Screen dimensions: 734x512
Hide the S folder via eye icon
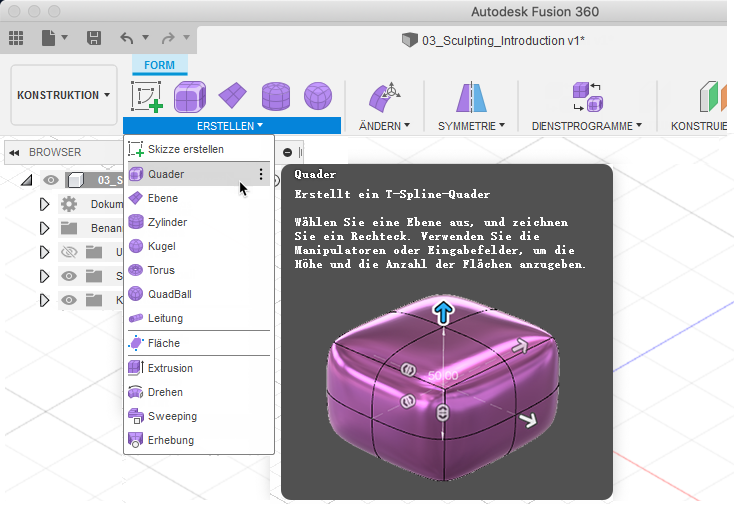click(x=69, y=276)
